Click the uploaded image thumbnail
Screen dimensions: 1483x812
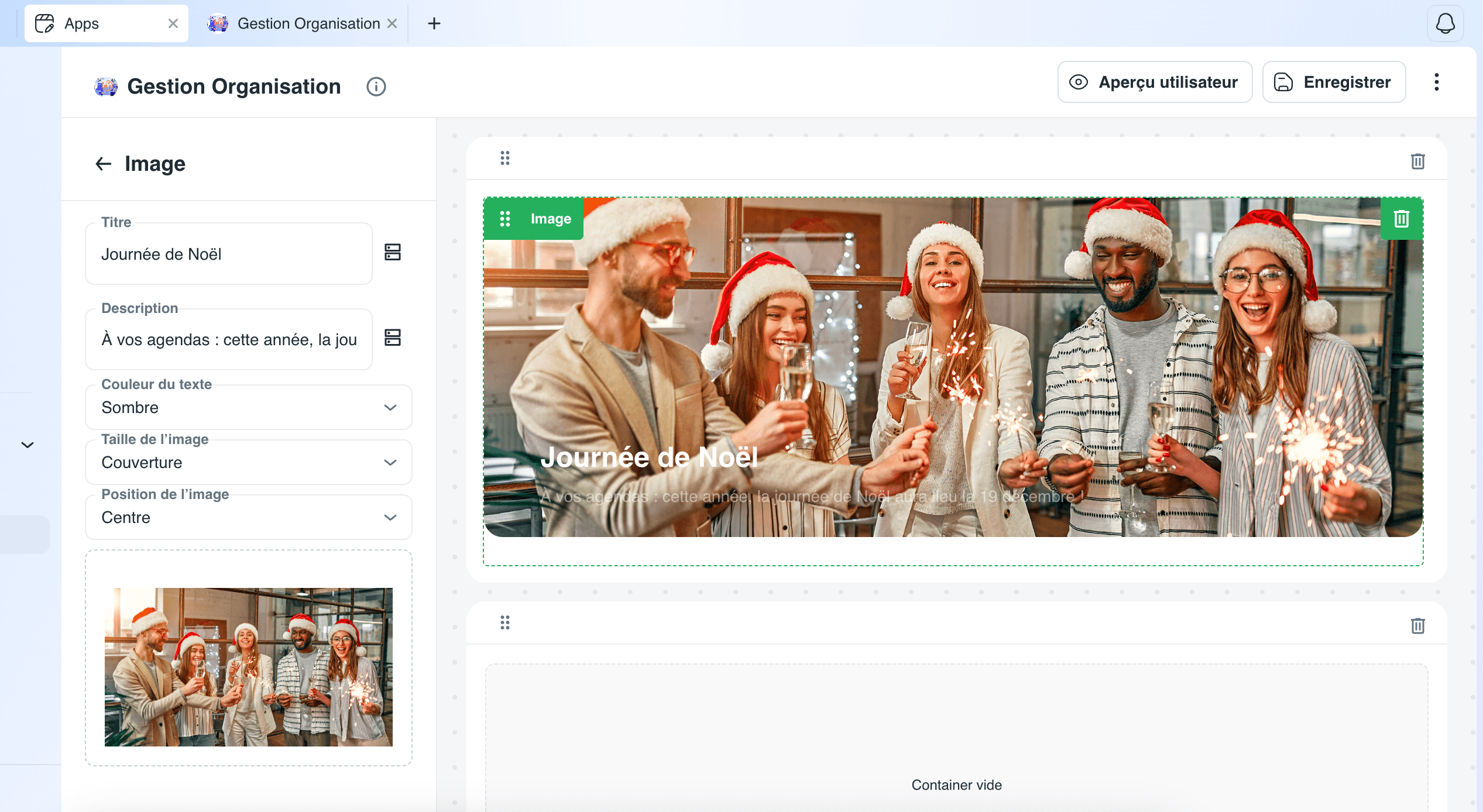click(x=249, y=667)
